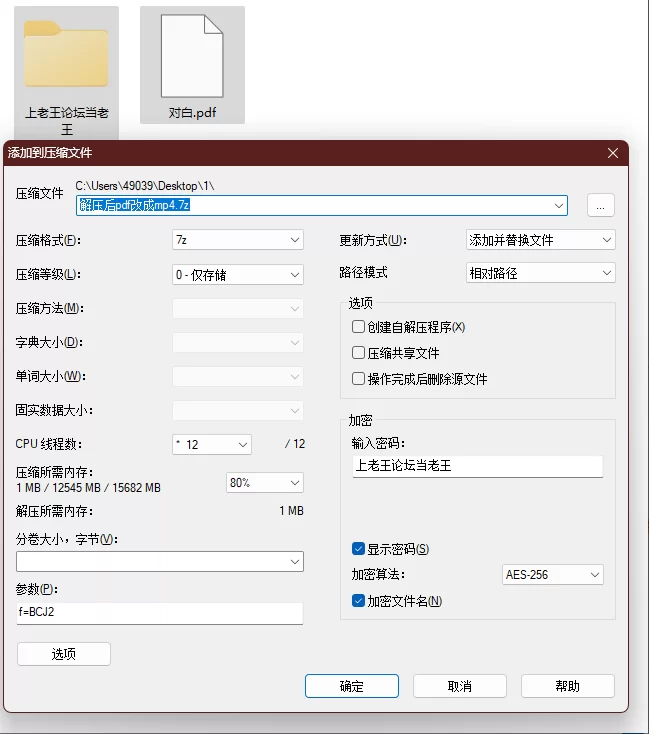
Task: Click the 上老王论坛当老王 folder name label
Action: click(66, 121)
